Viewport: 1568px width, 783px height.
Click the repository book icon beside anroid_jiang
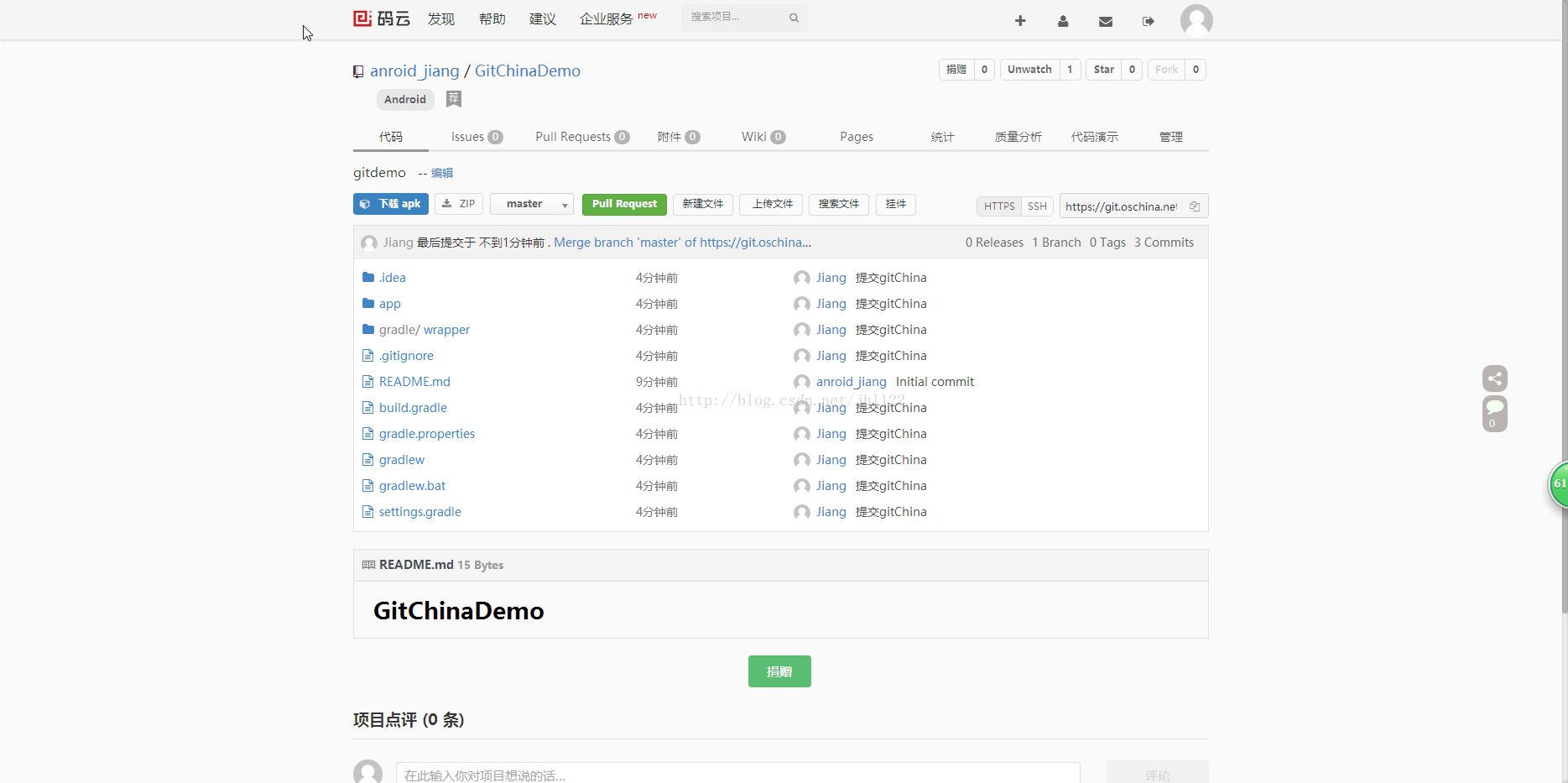pyautogui.click(x=358, y=72)
